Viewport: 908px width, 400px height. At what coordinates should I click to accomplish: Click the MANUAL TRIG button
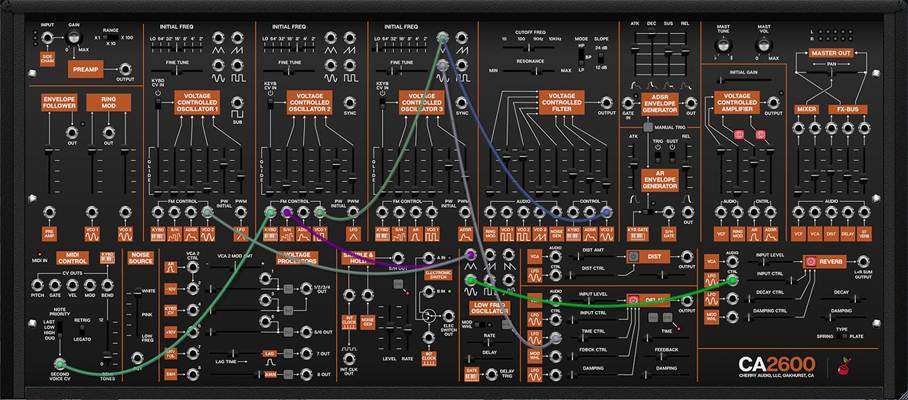(x=648, y=127)
